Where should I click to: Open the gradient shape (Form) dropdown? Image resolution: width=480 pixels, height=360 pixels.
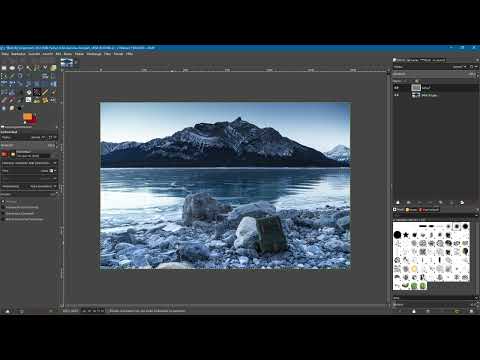[29, 171]
